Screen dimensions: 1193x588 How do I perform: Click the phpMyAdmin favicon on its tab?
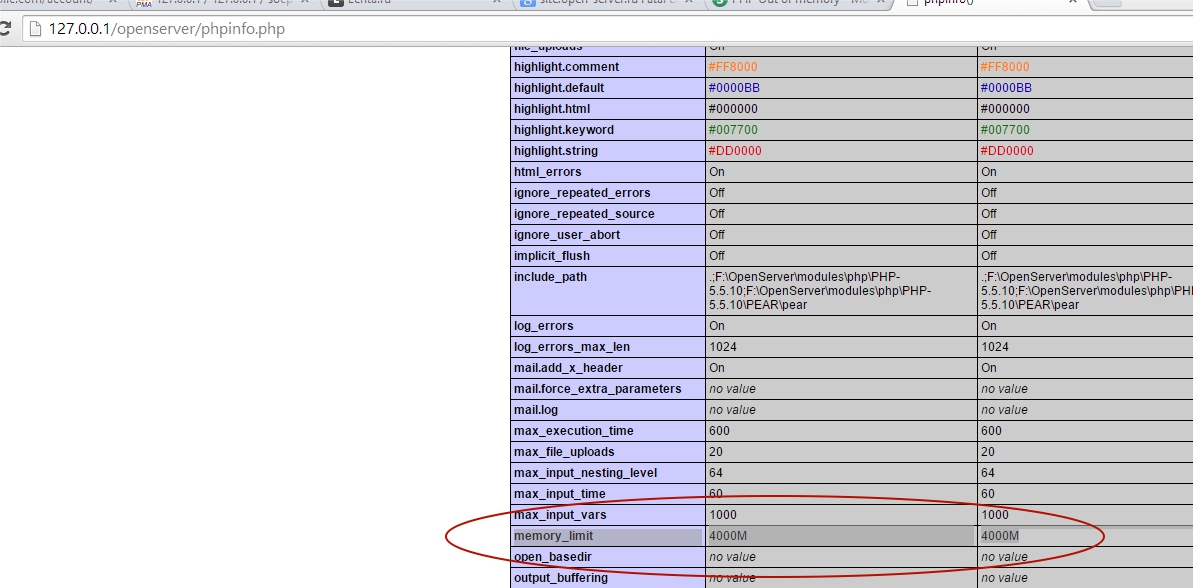pyautogui.click(x=144, y=4)
